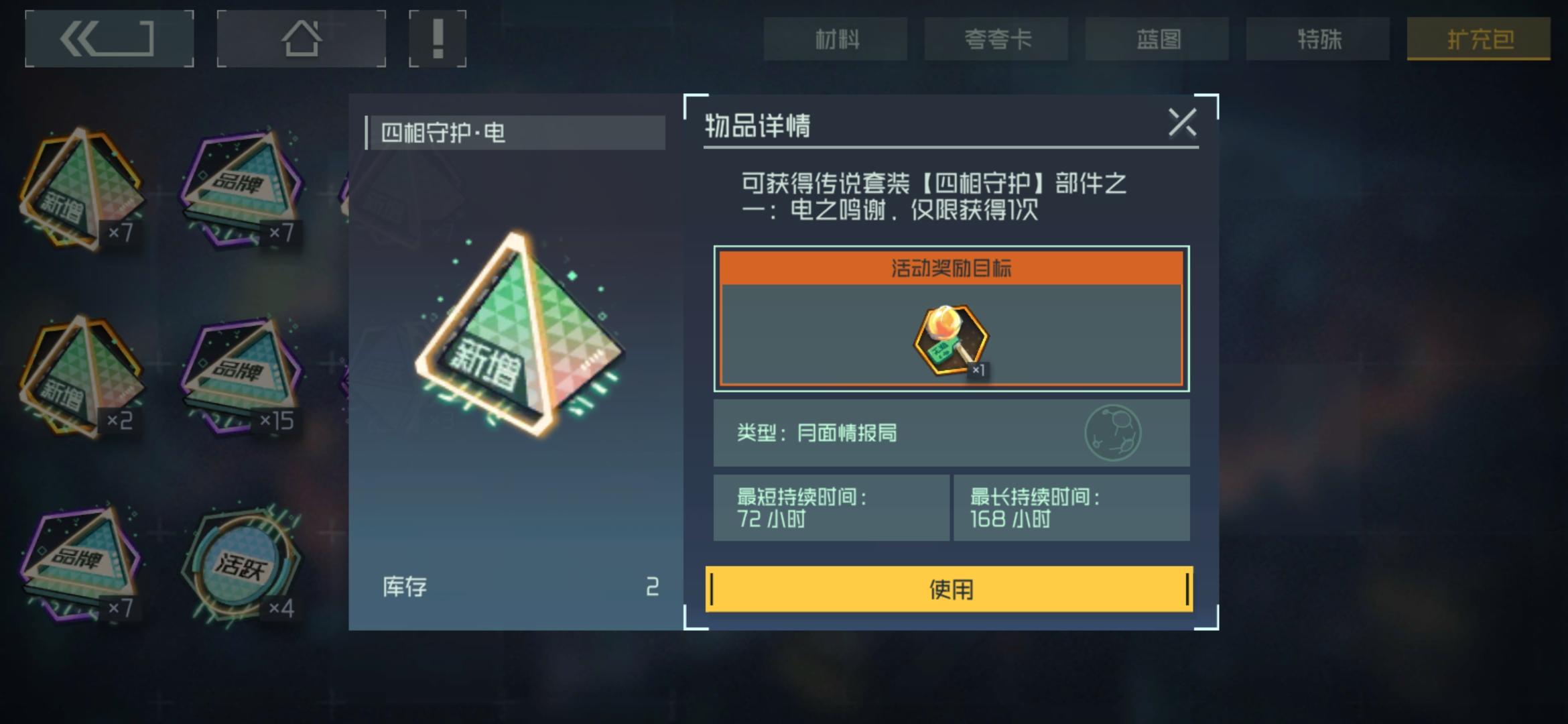Open the 蓝图 tab
This screenshot has width=1568, height=724.
coord(1157,39)
